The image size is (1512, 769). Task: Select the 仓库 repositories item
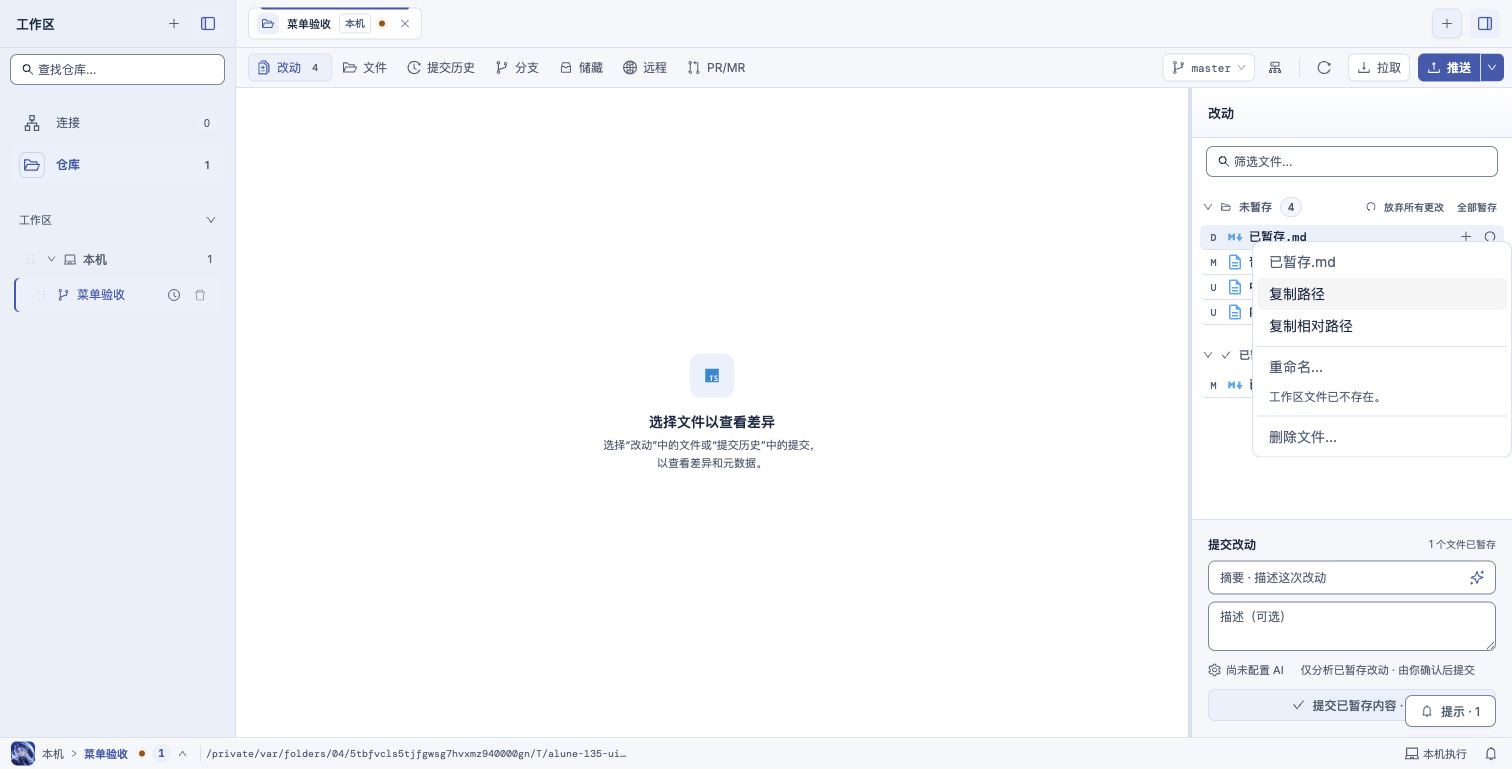[118, 165]
